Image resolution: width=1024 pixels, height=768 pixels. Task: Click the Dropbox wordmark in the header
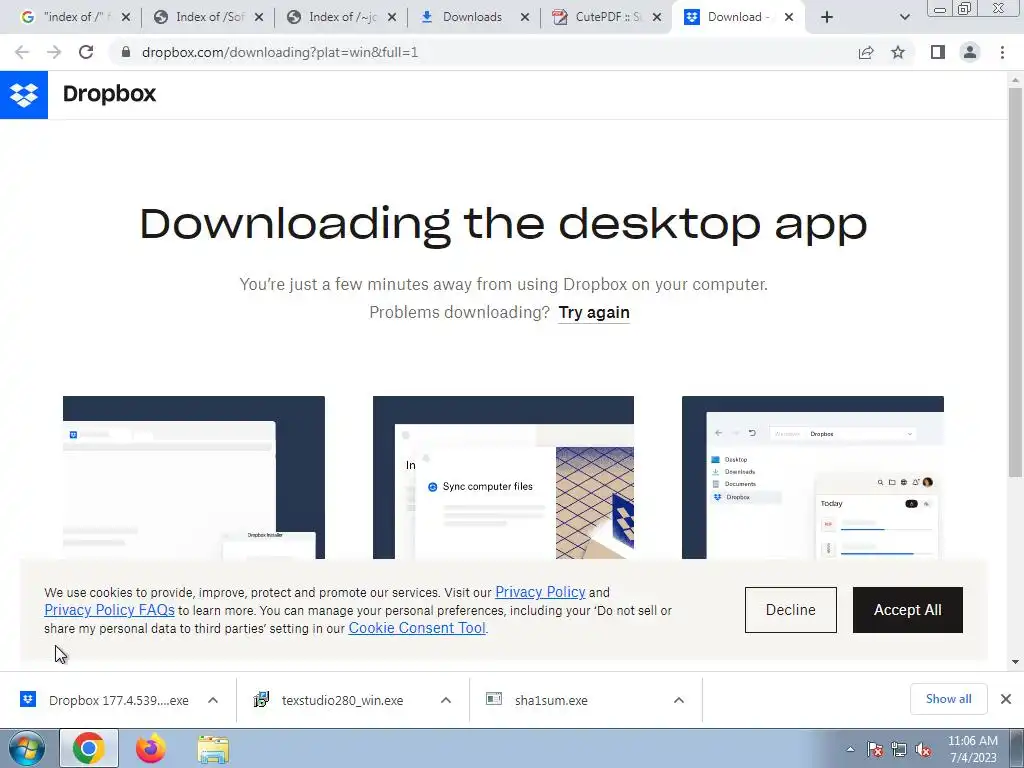(109, 94)
